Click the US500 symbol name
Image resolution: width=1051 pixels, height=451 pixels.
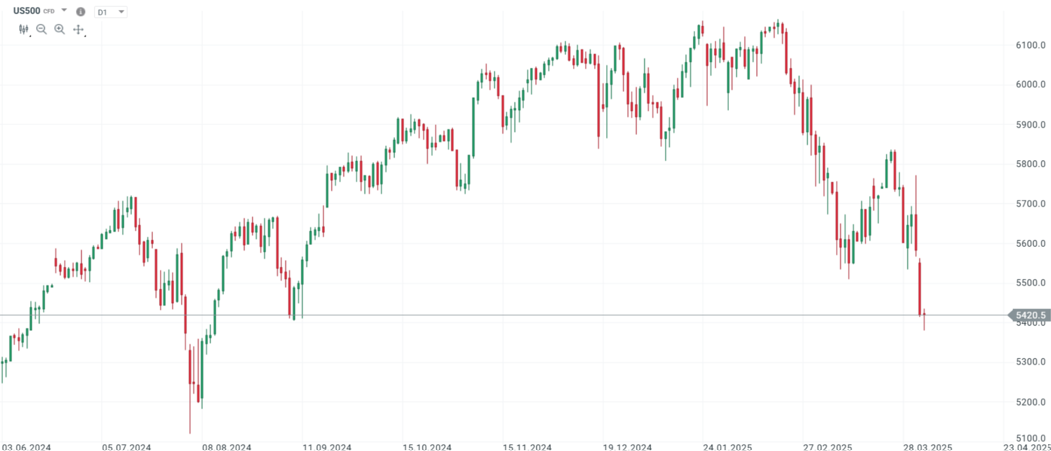point(26,11)
